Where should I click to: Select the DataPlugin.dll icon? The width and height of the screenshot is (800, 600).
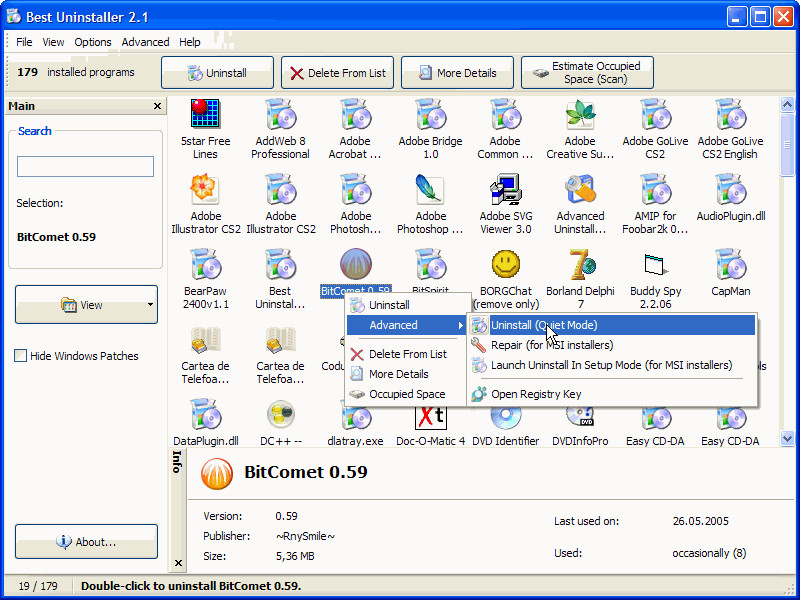point(205,414)
